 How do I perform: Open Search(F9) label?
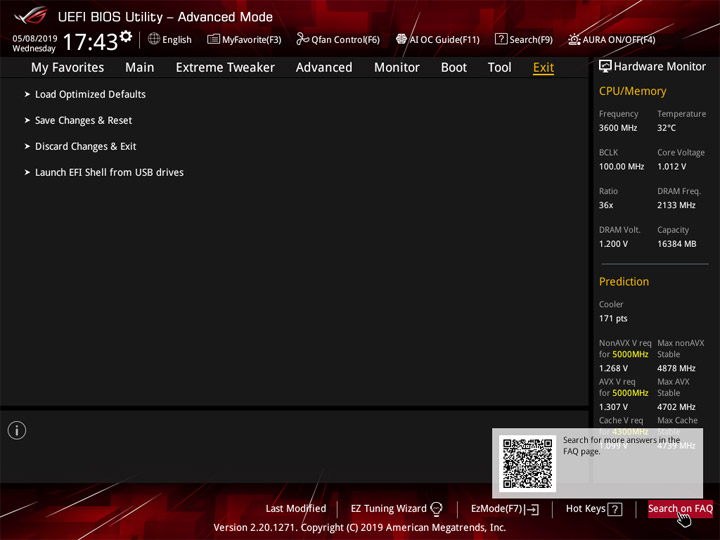pyautogui.click(x=531, y=39)
